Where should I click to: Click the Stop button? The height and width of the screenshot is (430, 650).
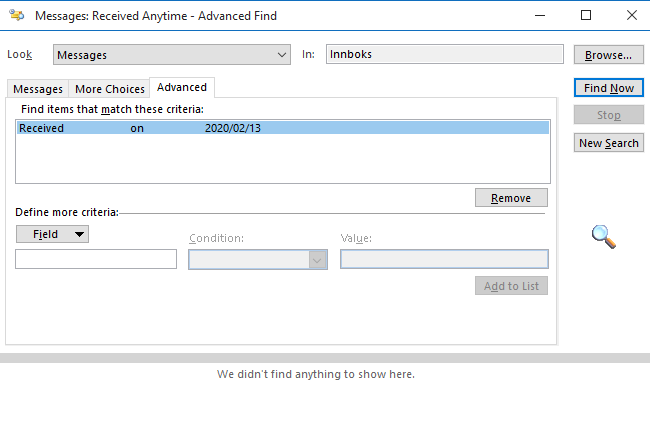pyautogui.click(x=609, y=115)
